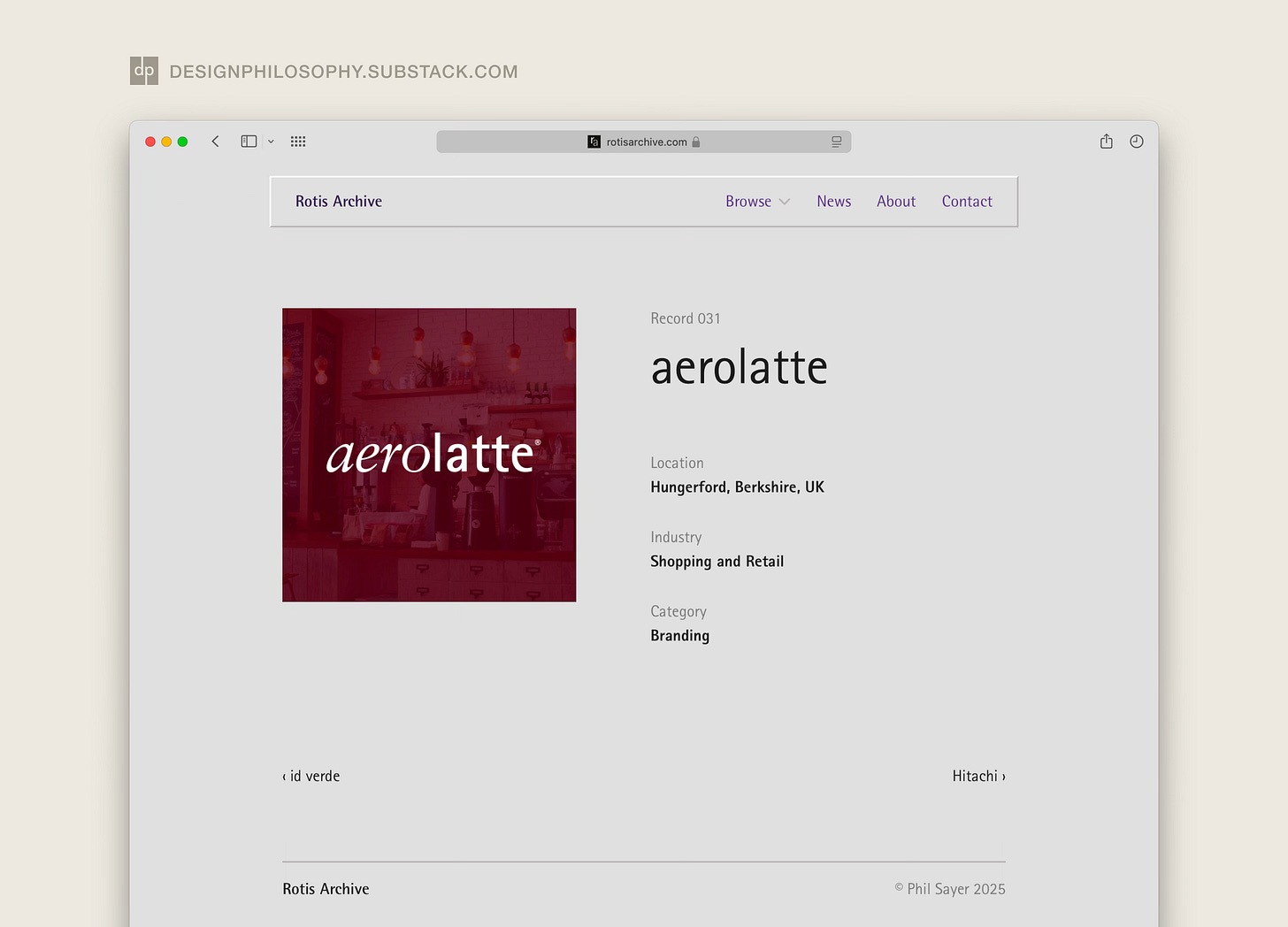Viewport: 1288px width, 927px height.
Task: Click the Category label
Action: coord(678,611)
